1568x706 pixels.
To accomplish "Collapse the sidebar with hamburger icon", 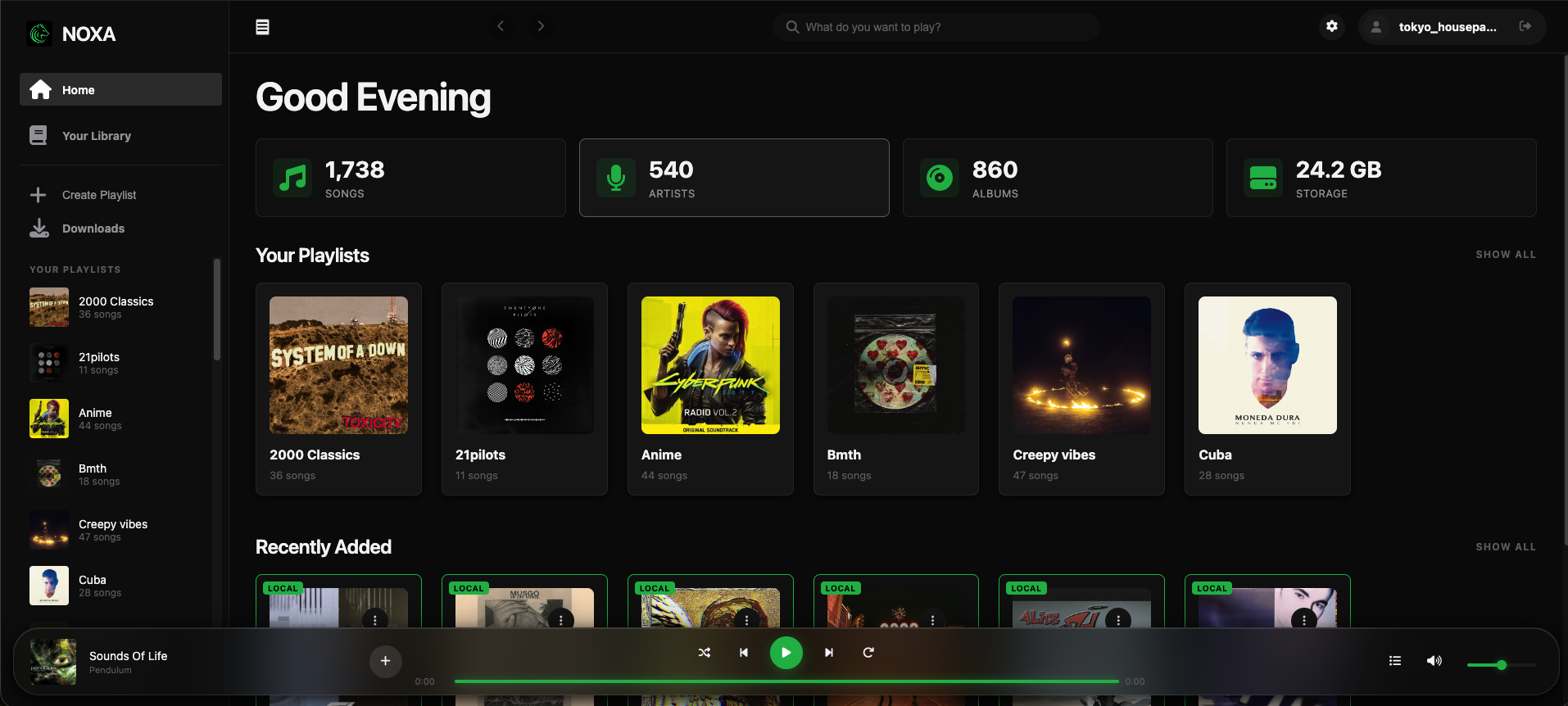I will point(262,27).
